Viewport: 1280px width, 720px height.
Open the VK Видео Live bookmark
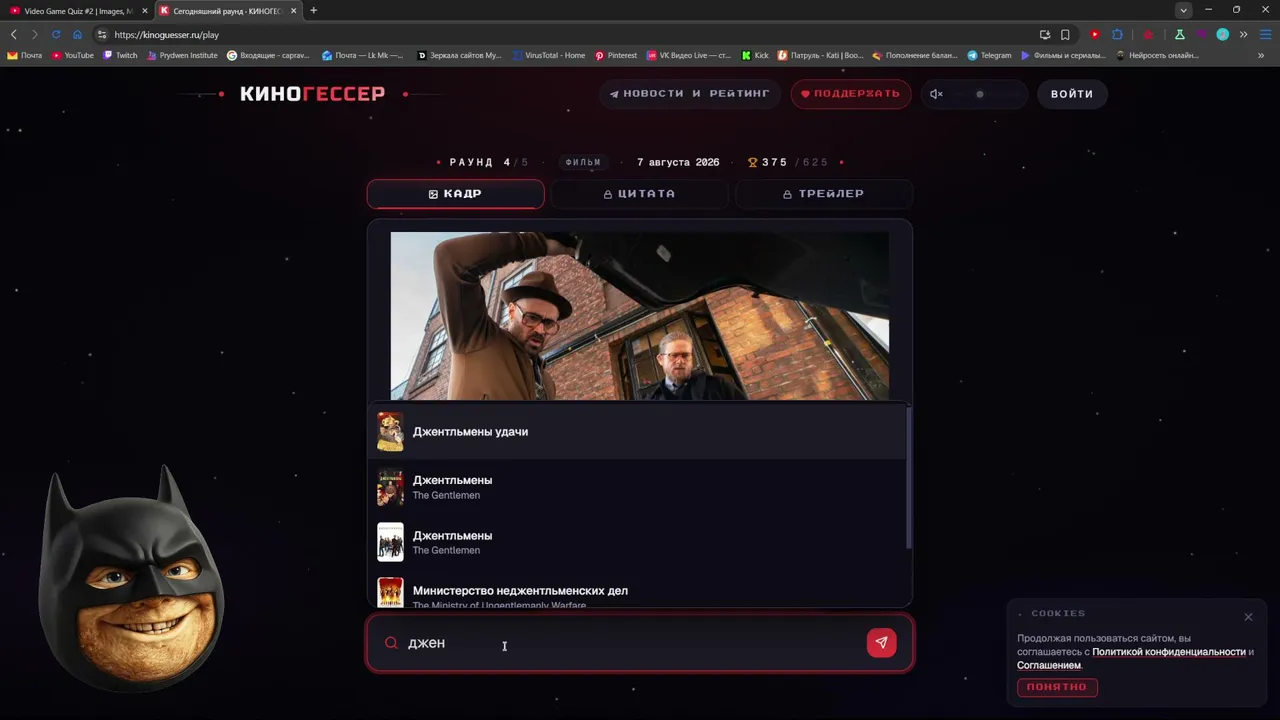click(x=689, y=56)
